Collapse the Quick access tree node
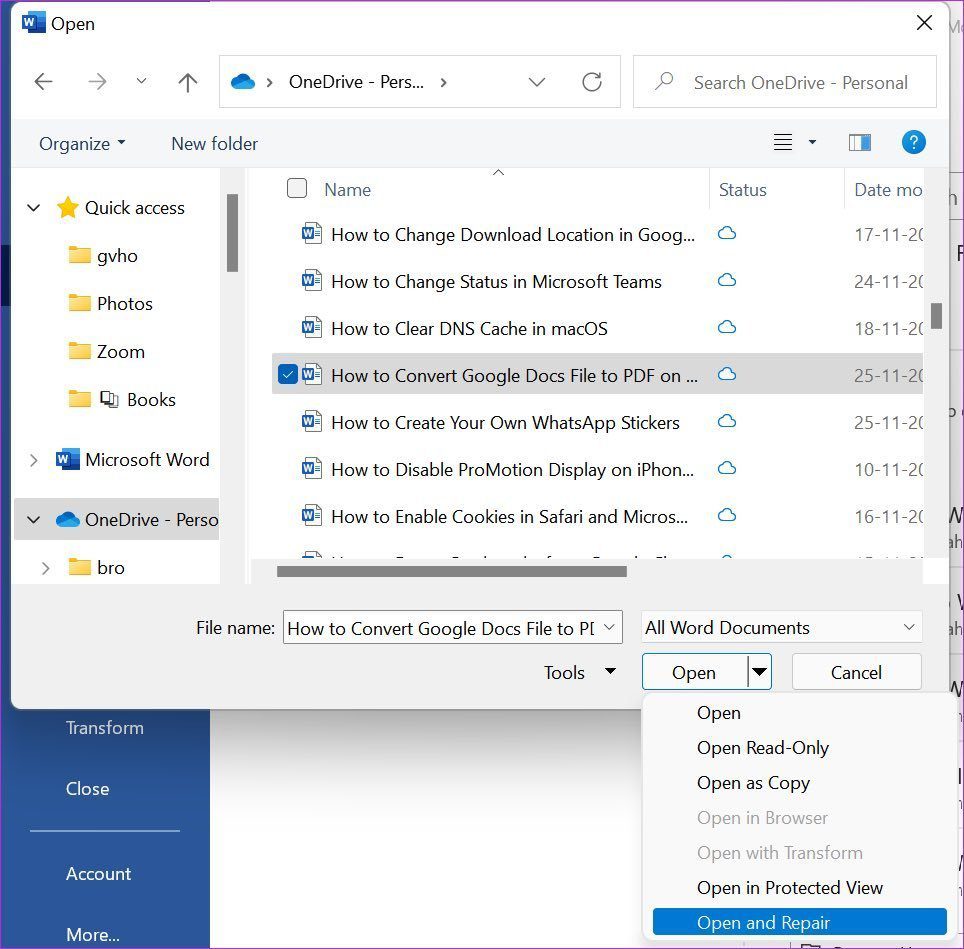 [x=34, y=208]
